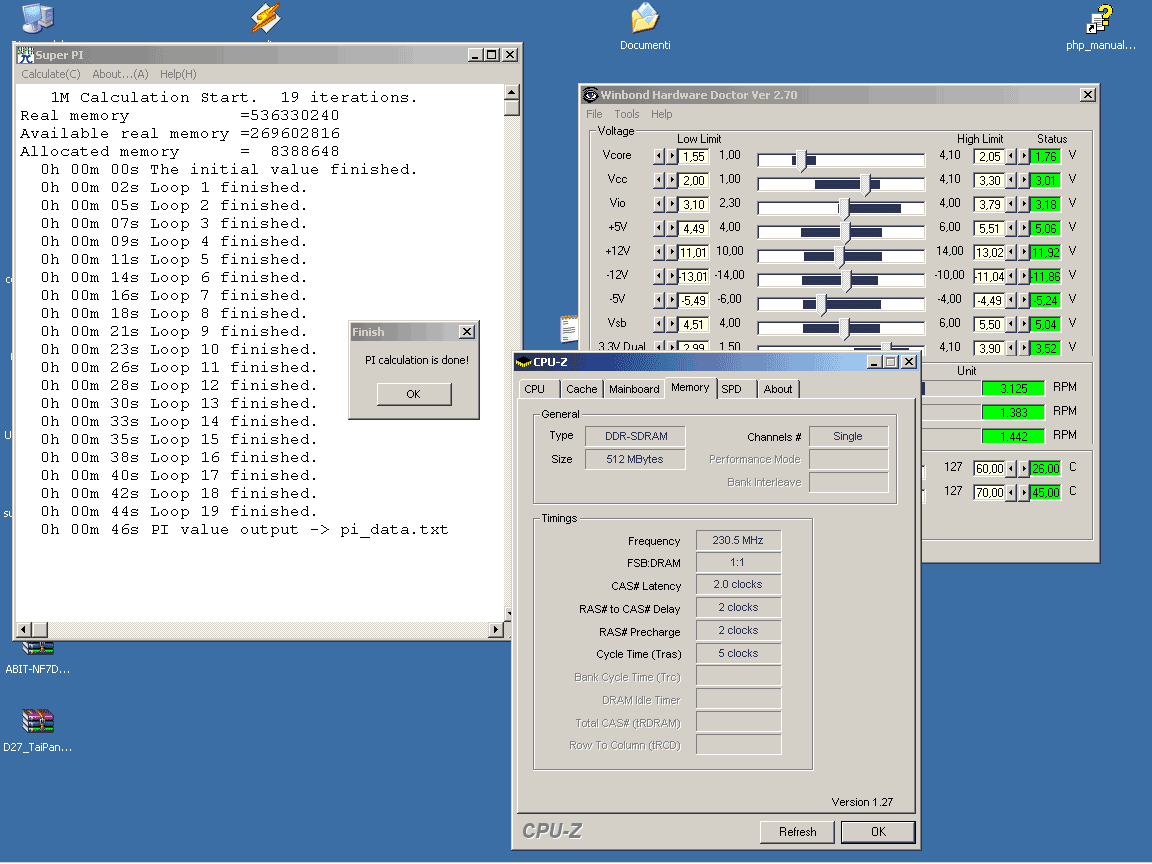Screen dimensions: 1152x864
Task: Click Refresh button in CPU-Z
Action: pyautogui.click(x=797, y=832)
